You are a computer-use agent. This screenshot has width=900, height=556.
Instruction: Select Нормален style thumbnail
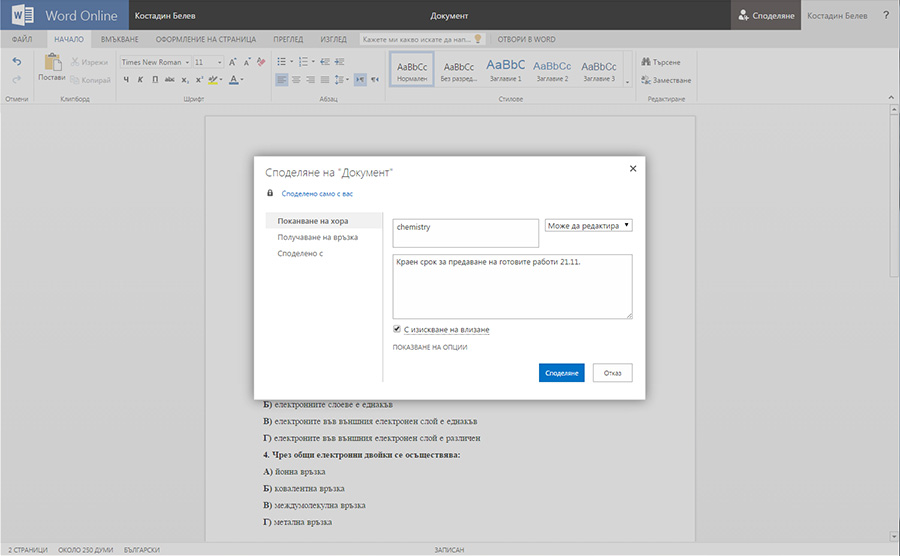pos(412,69)
